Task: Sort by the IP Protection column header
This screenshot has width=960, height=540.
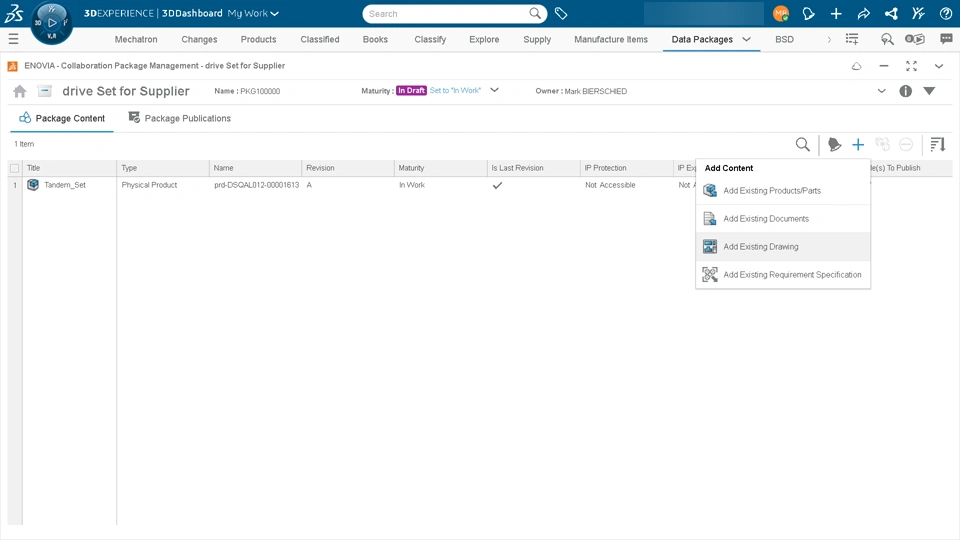Action: (x=626, y=168)
